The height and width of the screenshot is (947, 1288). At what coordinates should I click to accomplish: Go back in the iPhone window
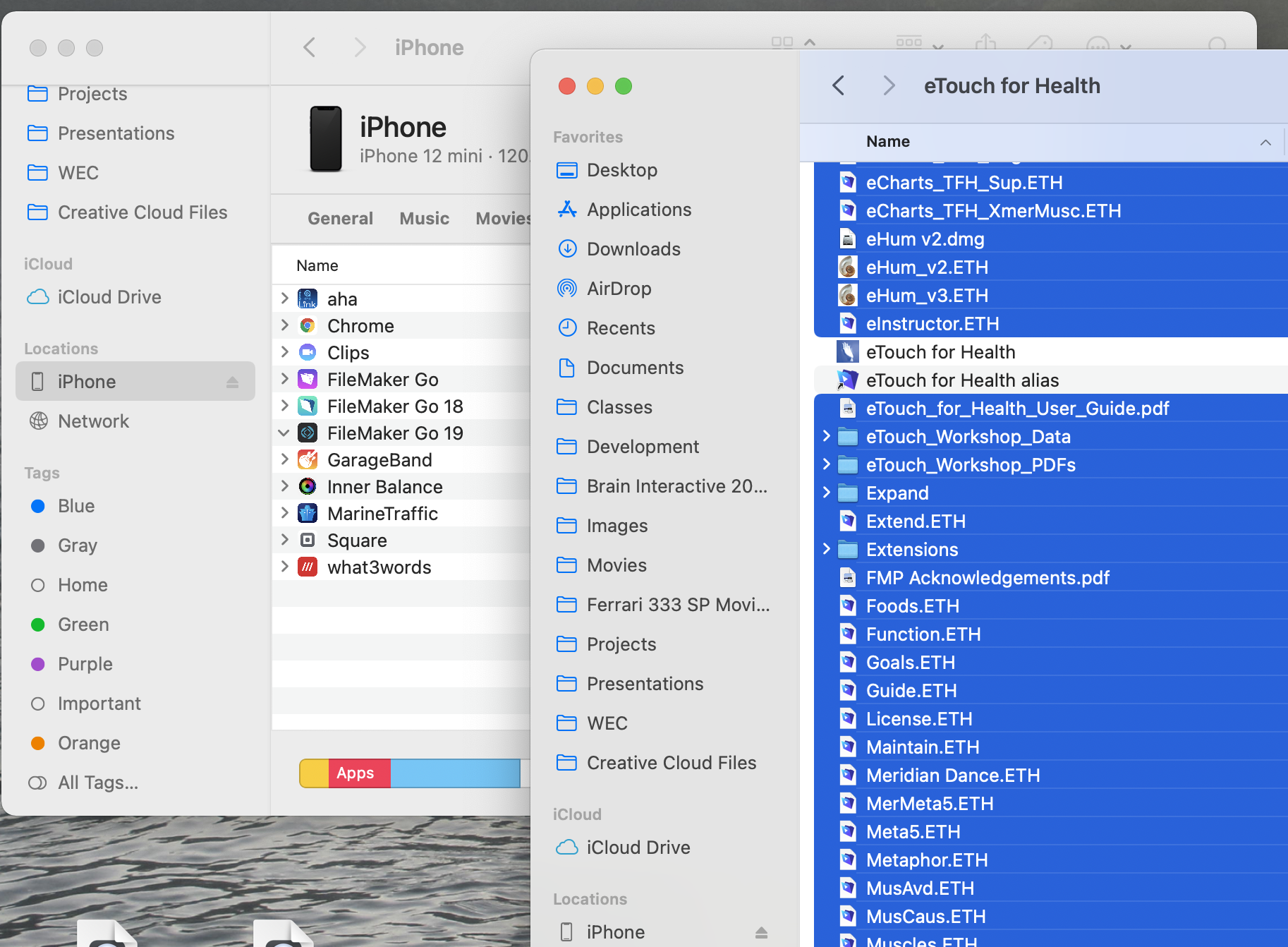pos(309,47)
